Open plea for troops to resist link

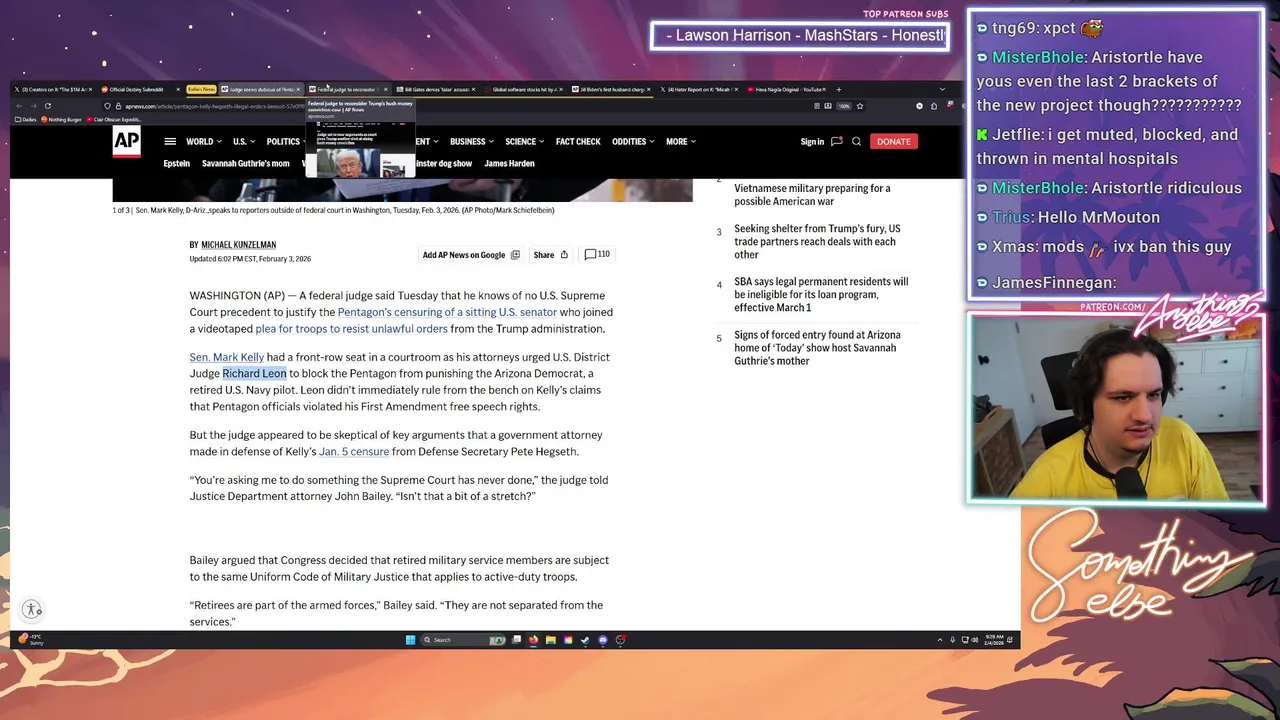(351, 329)
